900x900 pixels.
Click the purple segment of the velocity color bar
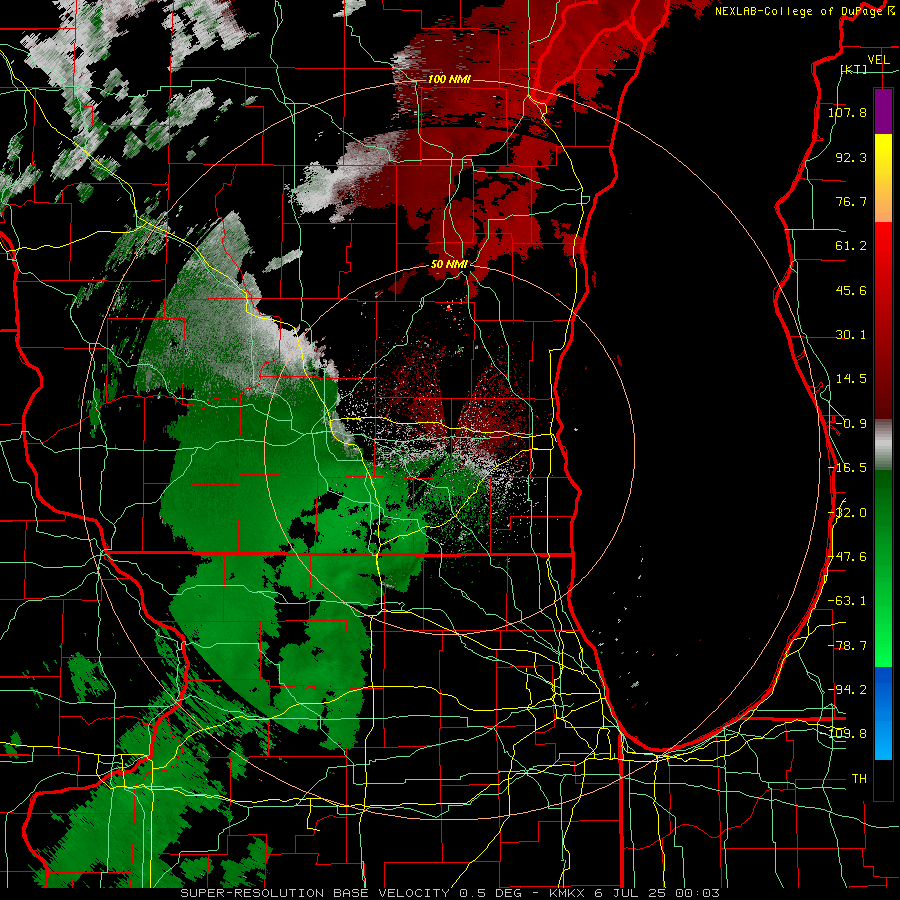883,111
